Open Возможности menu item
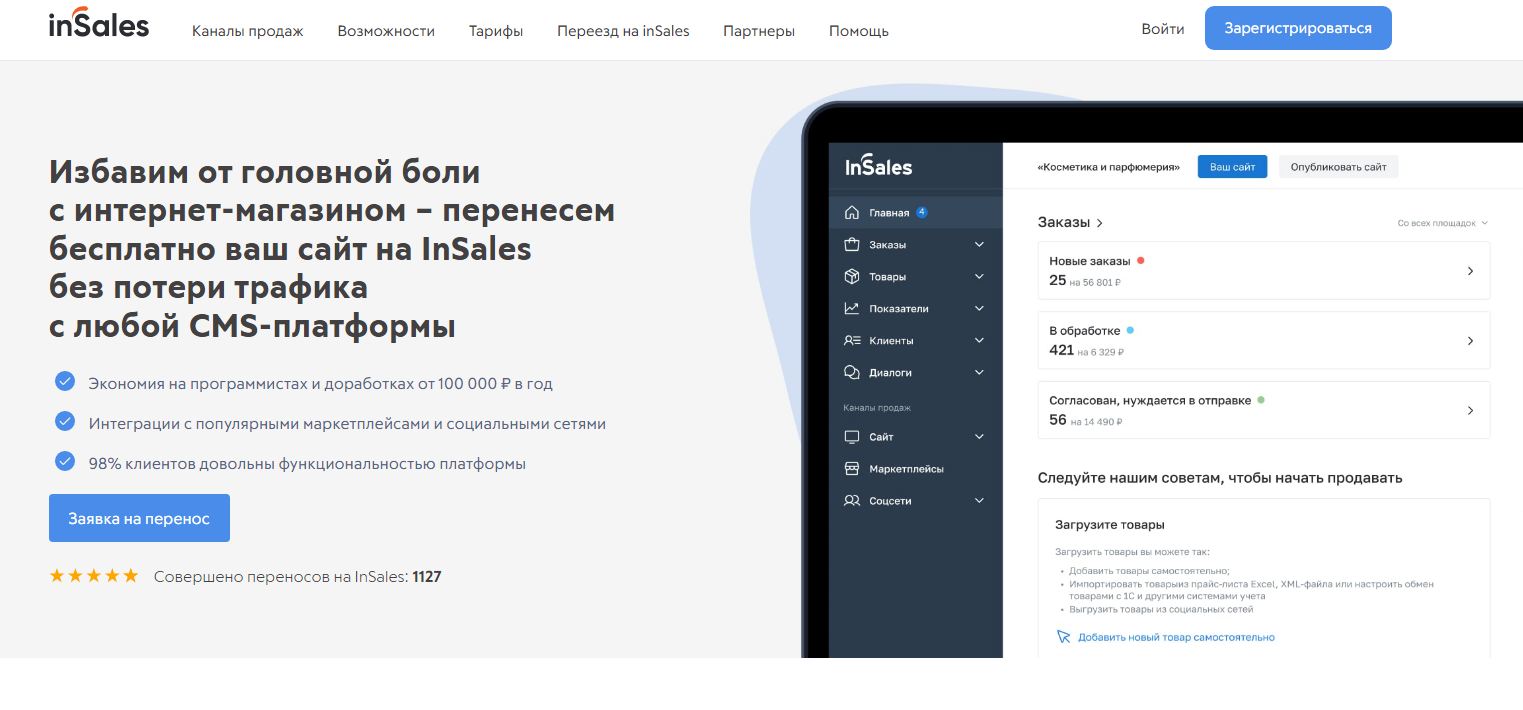Viewport: 1523px width, 710px height. tap(386, 31)
